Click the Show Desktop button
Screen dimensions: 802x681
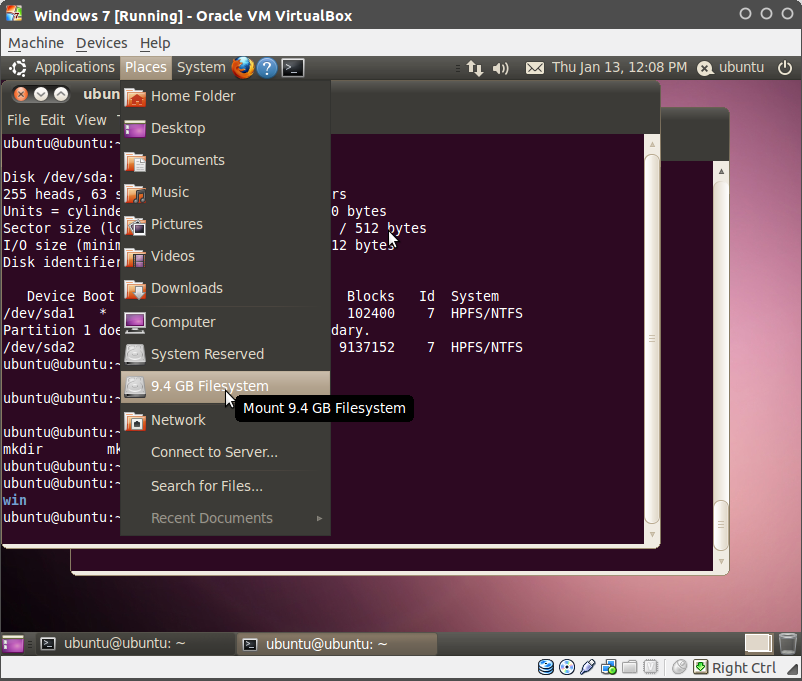coord(13,644)
